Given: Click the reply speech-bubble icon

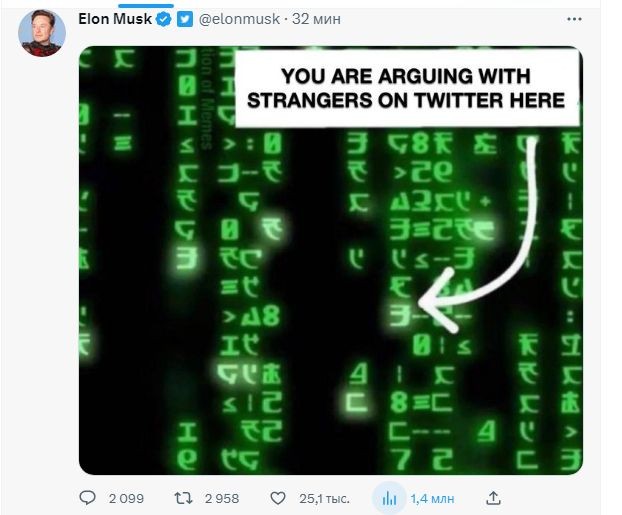Looking at the screenshot, I should click(88, 497).
